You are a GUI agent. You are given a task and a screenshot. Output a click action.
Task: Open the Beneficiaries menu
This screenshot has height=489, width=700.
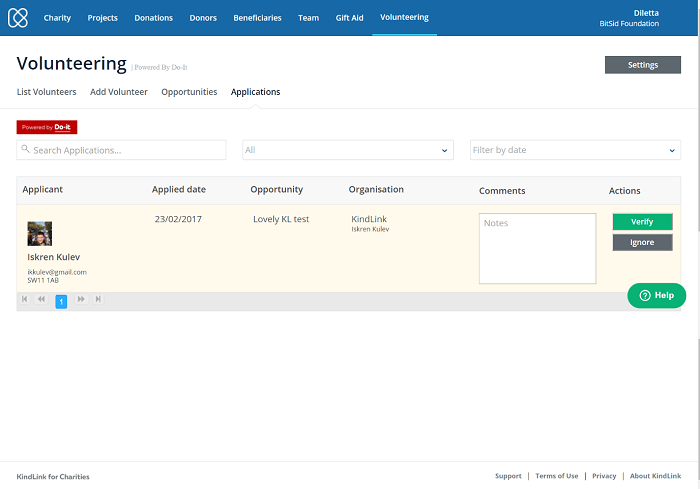(x=258, y=18)
